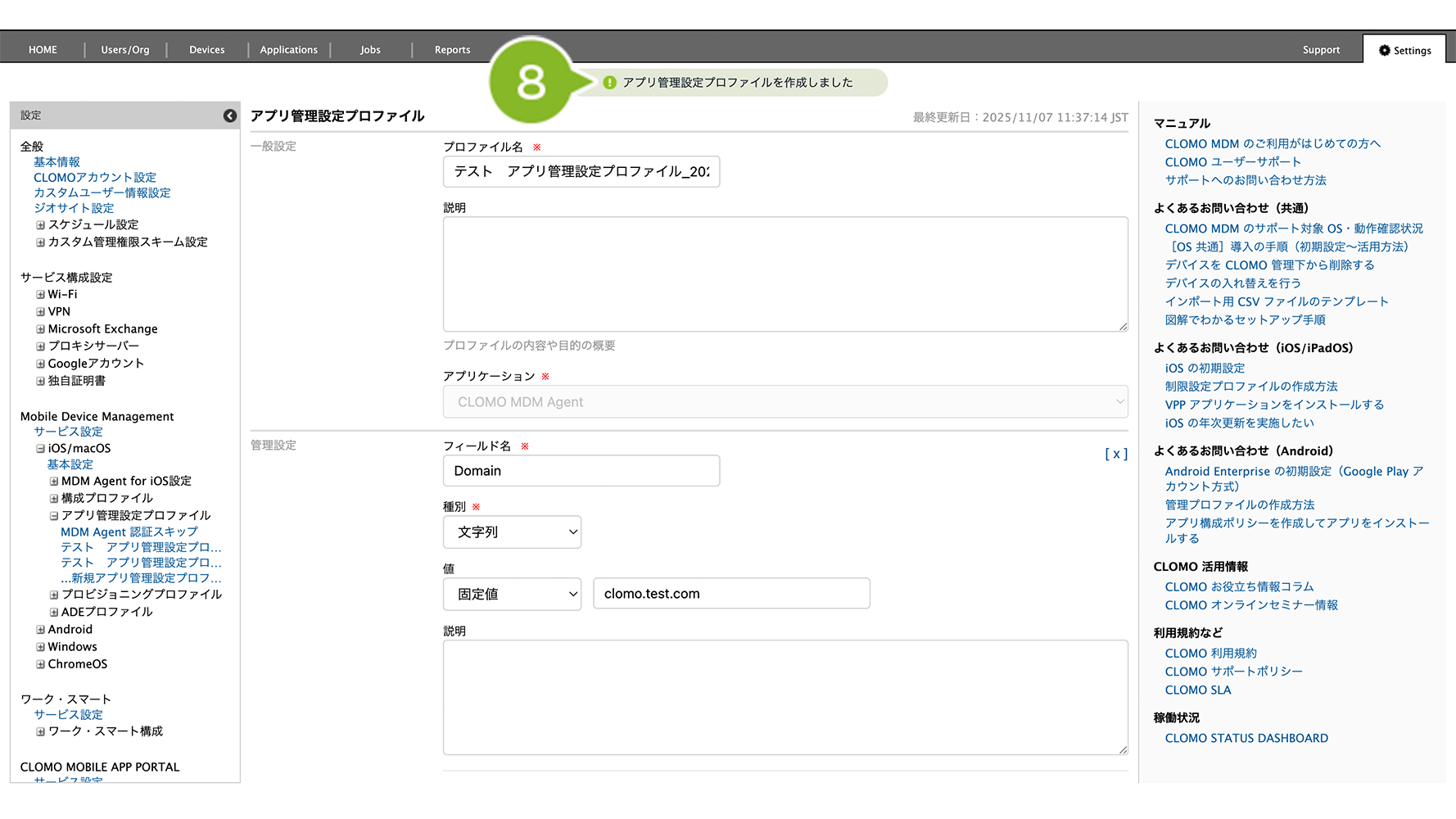1456x819 pixels.
Task: Remove field using the [x] icon
Action: (1115, 454)
